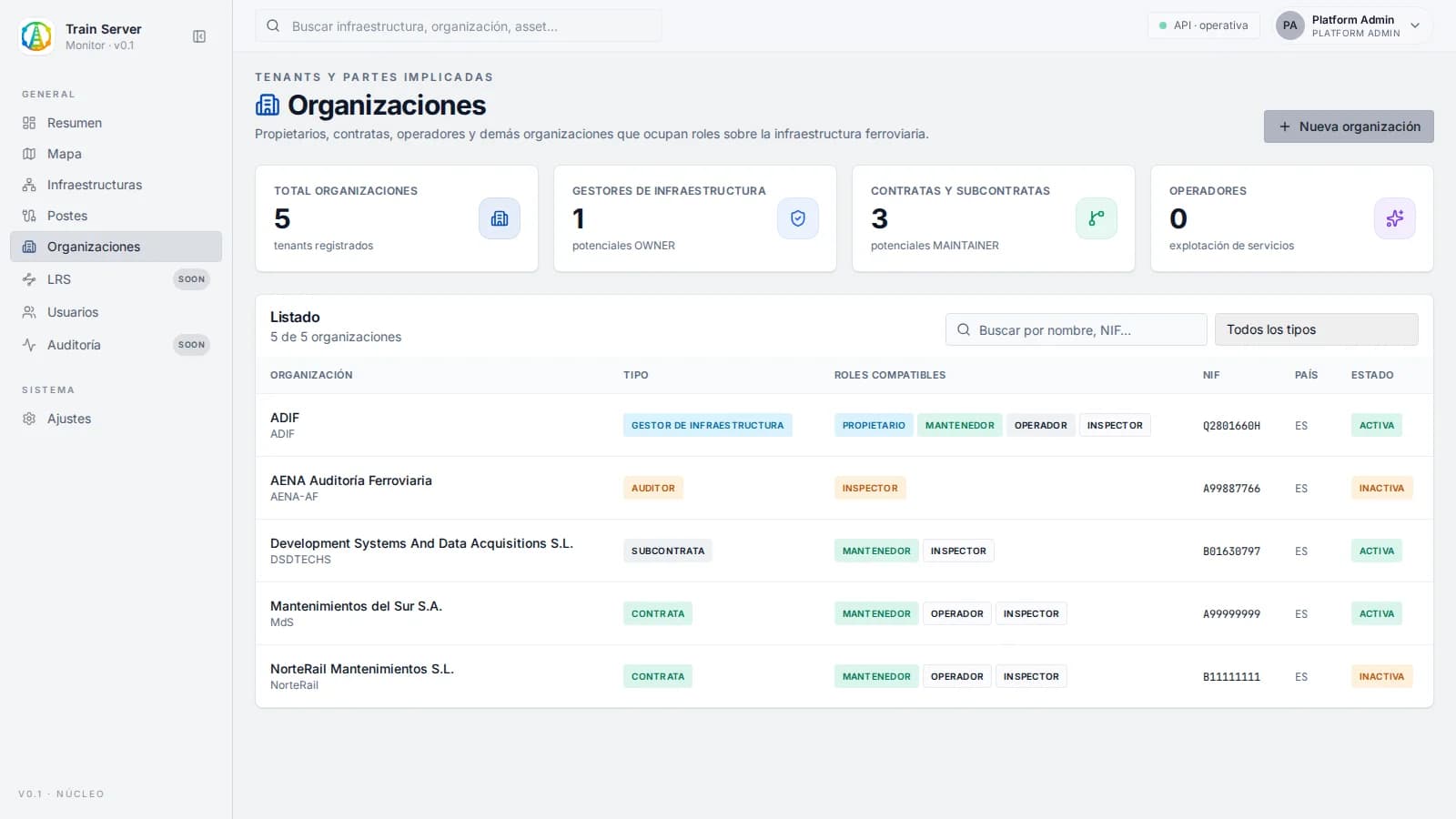Click the building icon beside Organizaciones heading
1456x819 pixels.
click(268, 106)
